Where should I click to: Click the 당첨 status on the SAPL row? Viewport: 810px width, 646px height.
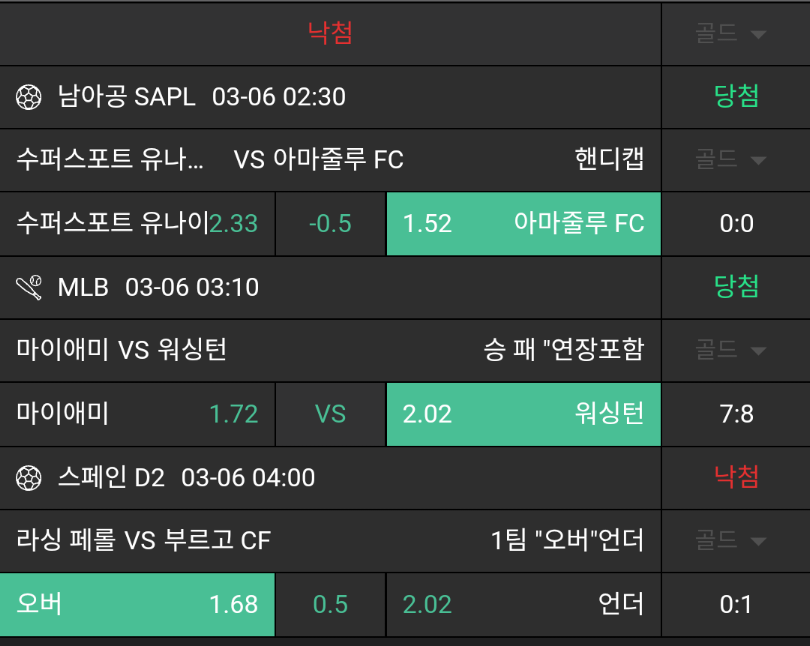click(x=736, y=97)
